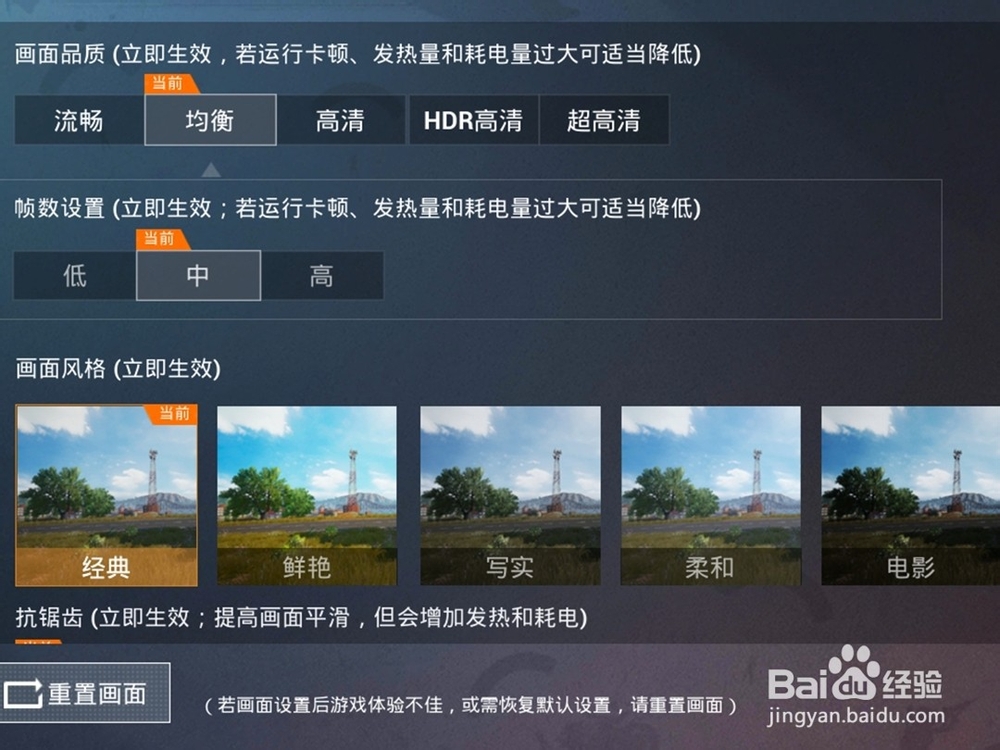Click the reset arrow icon in 重置画面
This screenshot has width=1000, height=750.
tap(23, 694)
